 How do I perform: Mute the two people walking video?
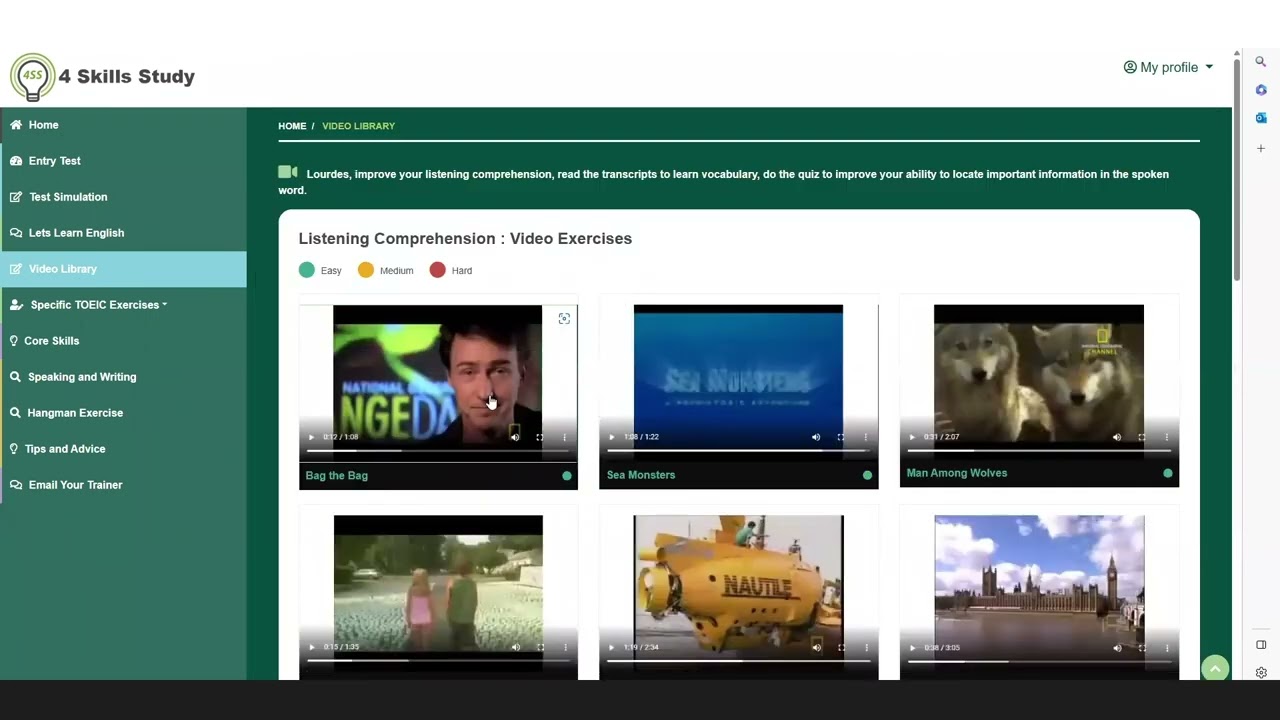pyautogui.click(x=515, y=647)
